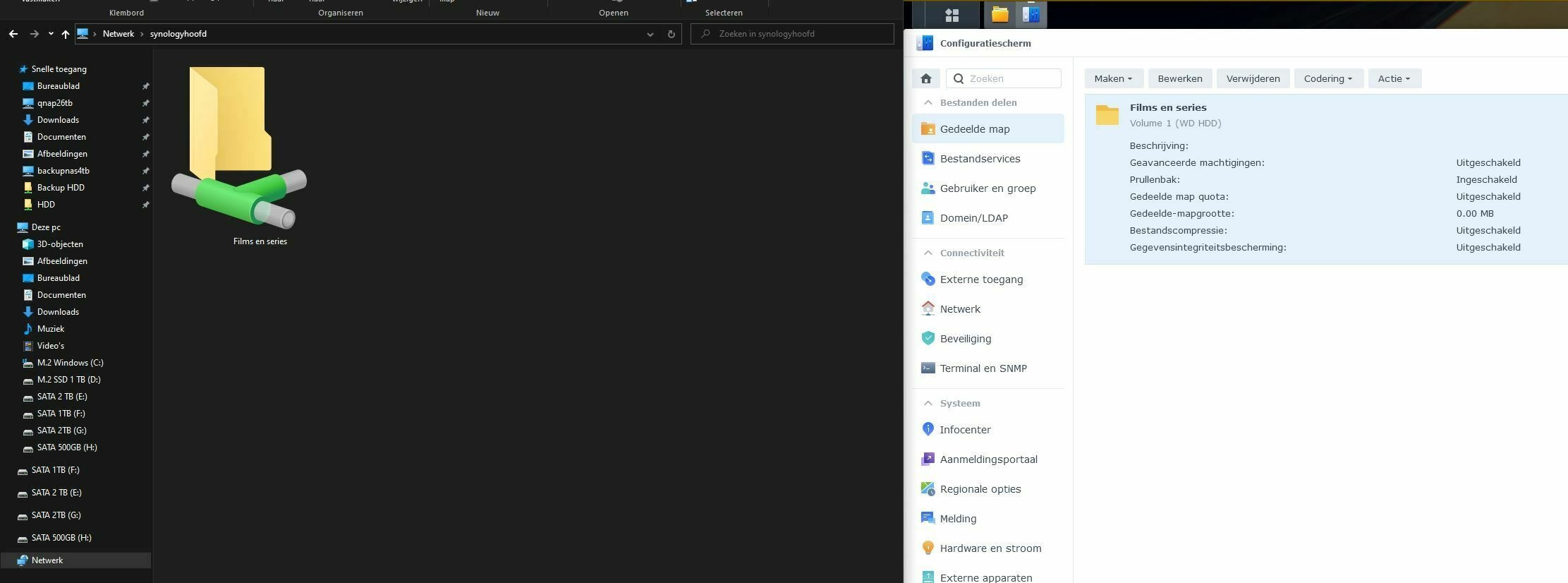Viewport: 1568px width, 583px height.
Task: Open 3D-objecten folder in sidebar
Action: [60, 244]
